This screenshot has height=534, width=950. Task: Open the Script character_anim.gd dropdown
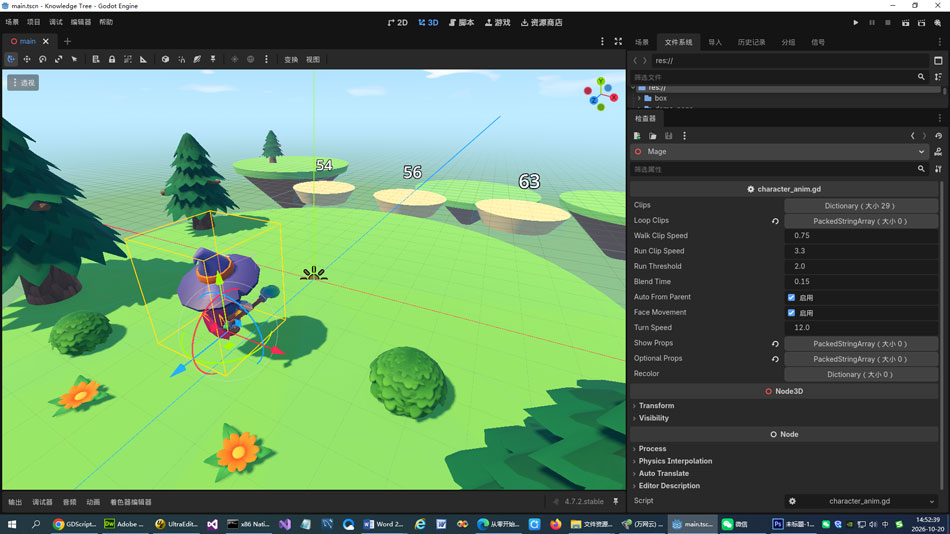click(860, 501)
